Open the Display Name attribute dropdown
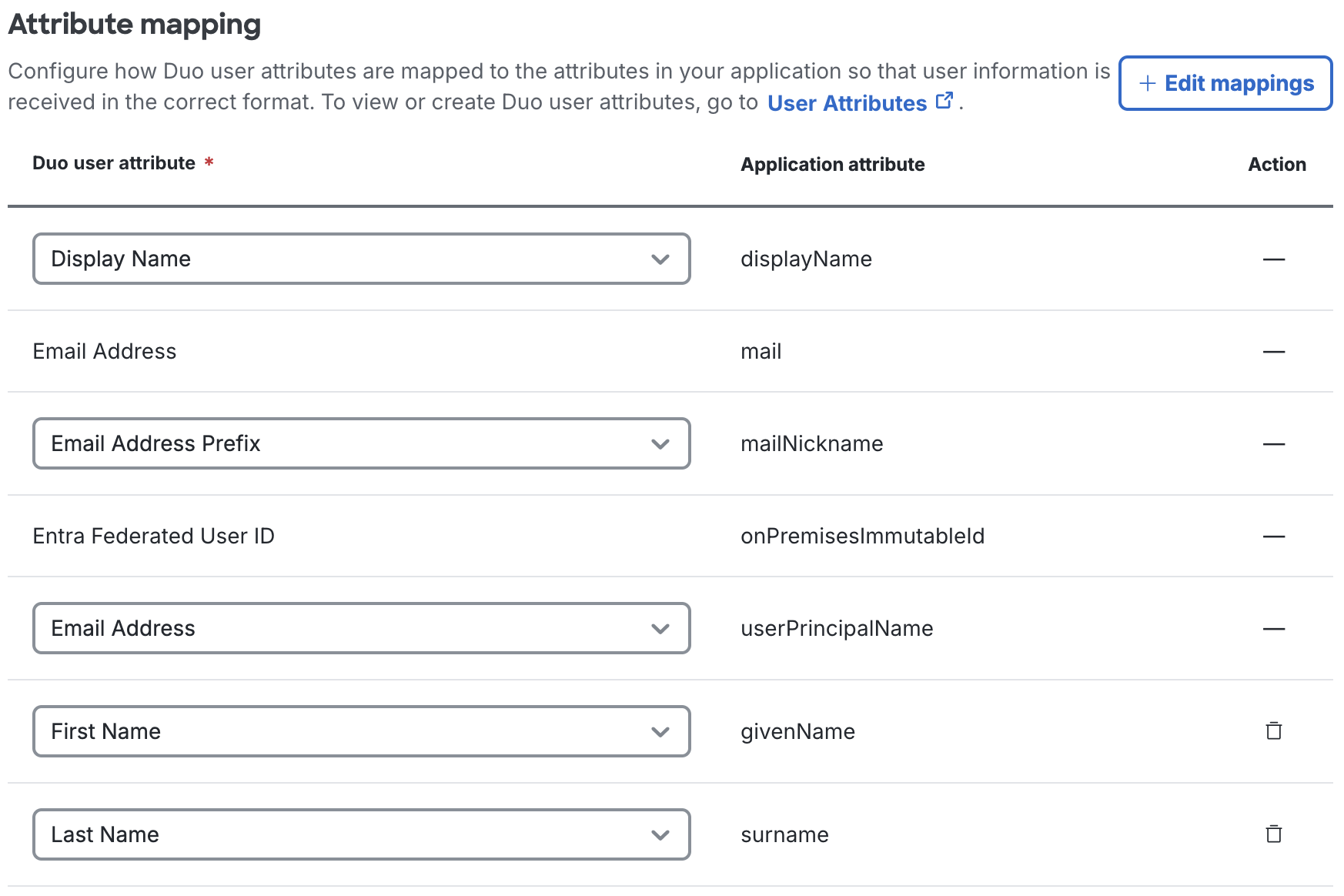1344x896 pixels. [362, 259]
